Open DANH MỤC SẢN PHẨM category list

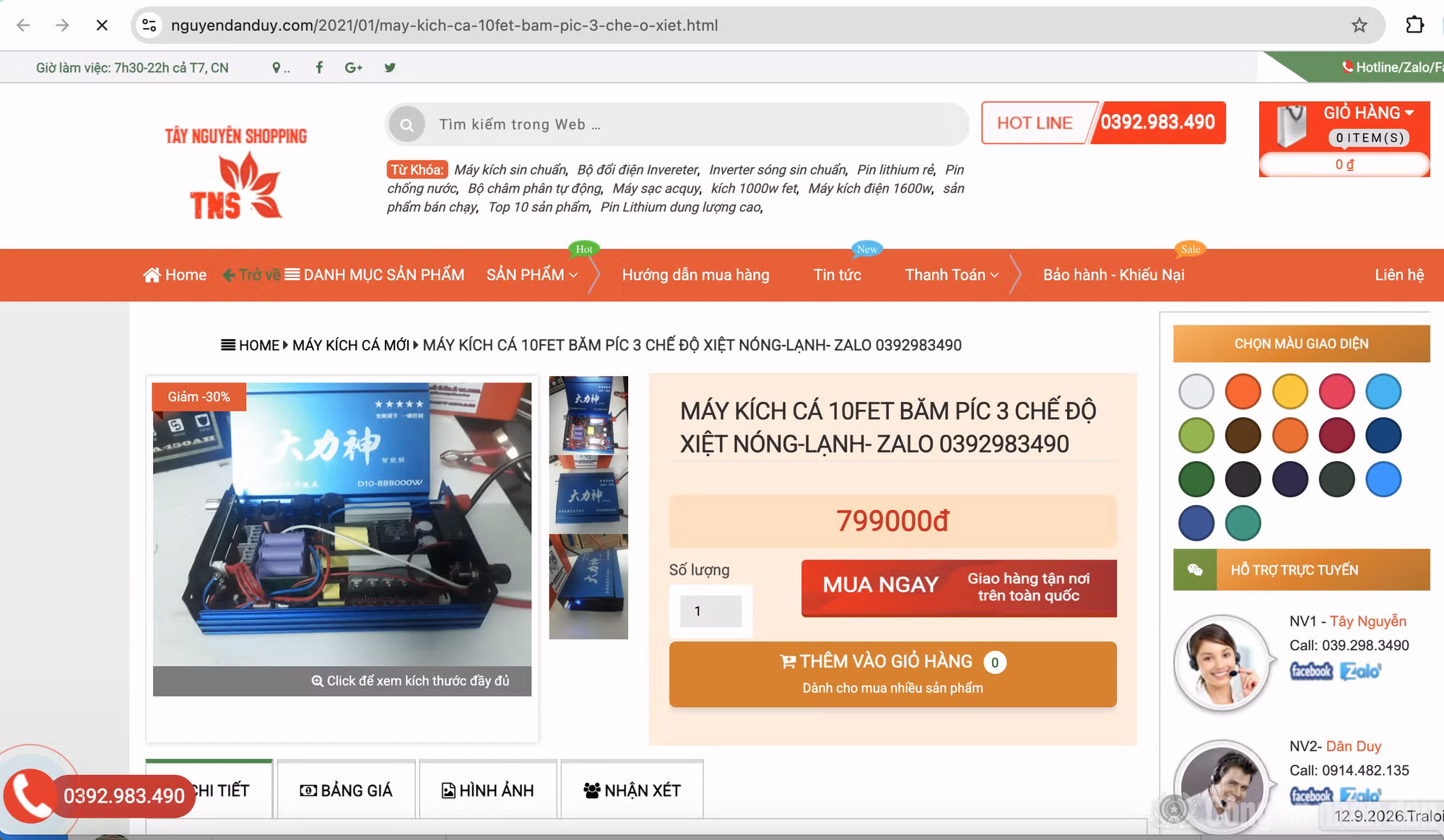click(x=375, y=275)
